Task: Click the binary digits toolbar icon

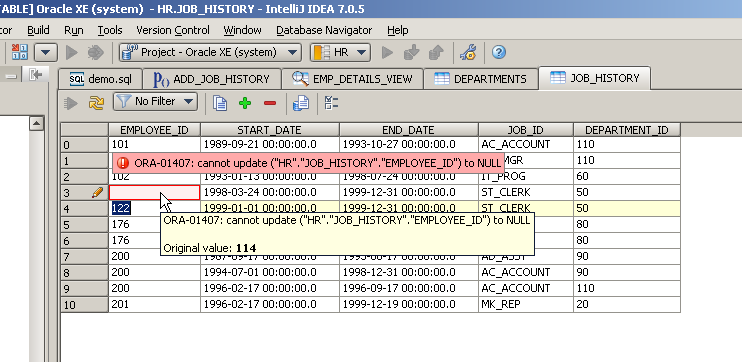Action: pyautogui.click(x=19, y=52)
